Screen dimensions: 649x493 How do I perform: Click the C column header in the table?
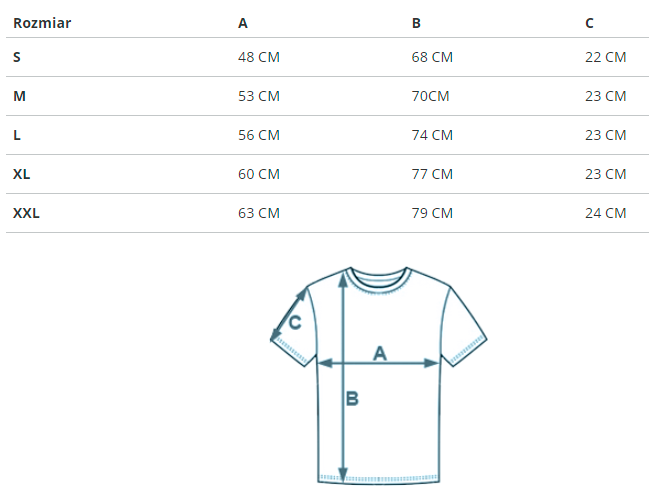click(x=590, y=22)
